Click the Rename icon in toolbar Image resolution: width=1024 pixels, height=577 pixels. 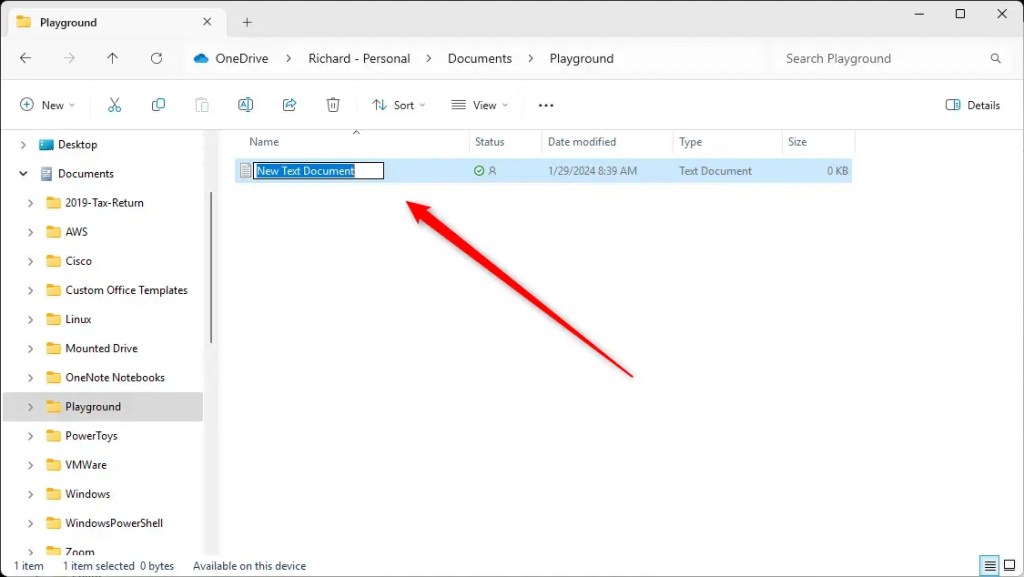(x=246, y=105)
